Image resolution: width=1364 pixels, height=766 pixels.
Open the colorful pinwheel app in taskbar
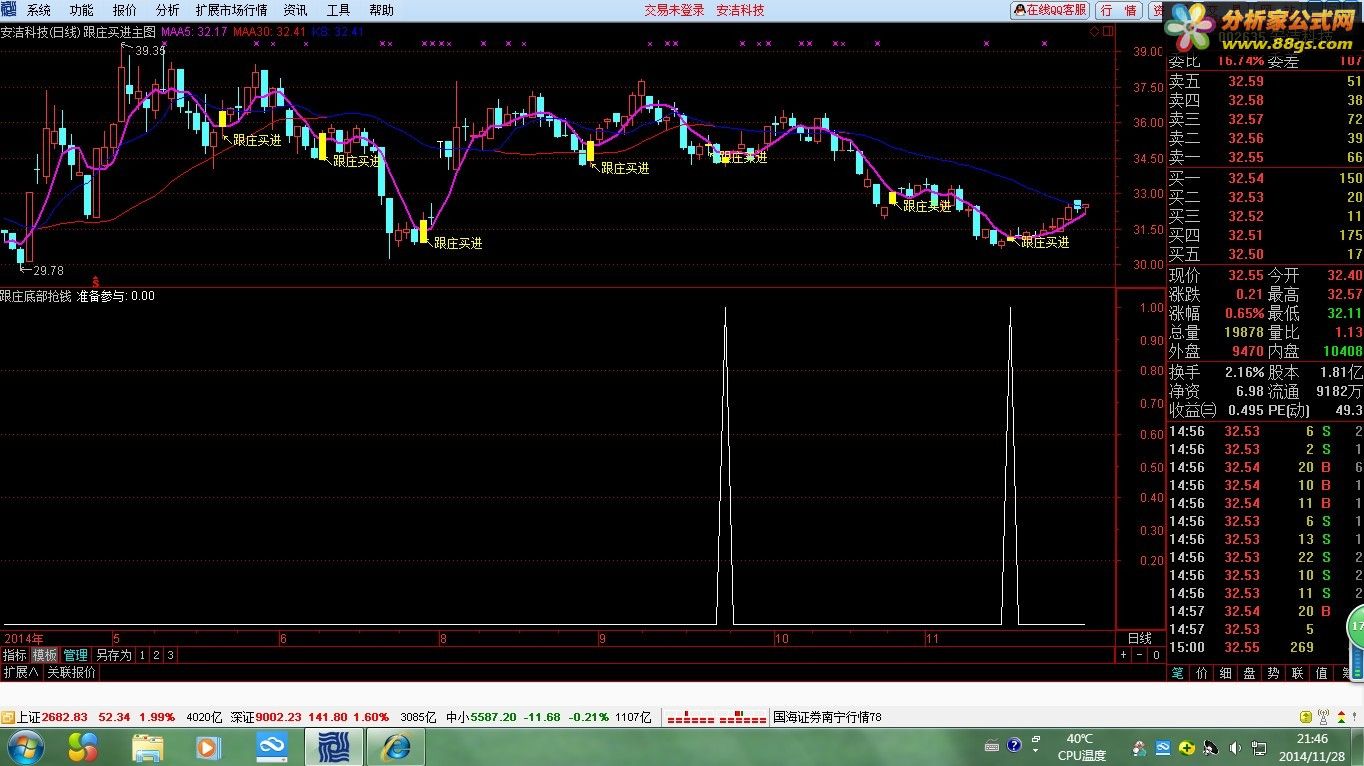point(83,747)
